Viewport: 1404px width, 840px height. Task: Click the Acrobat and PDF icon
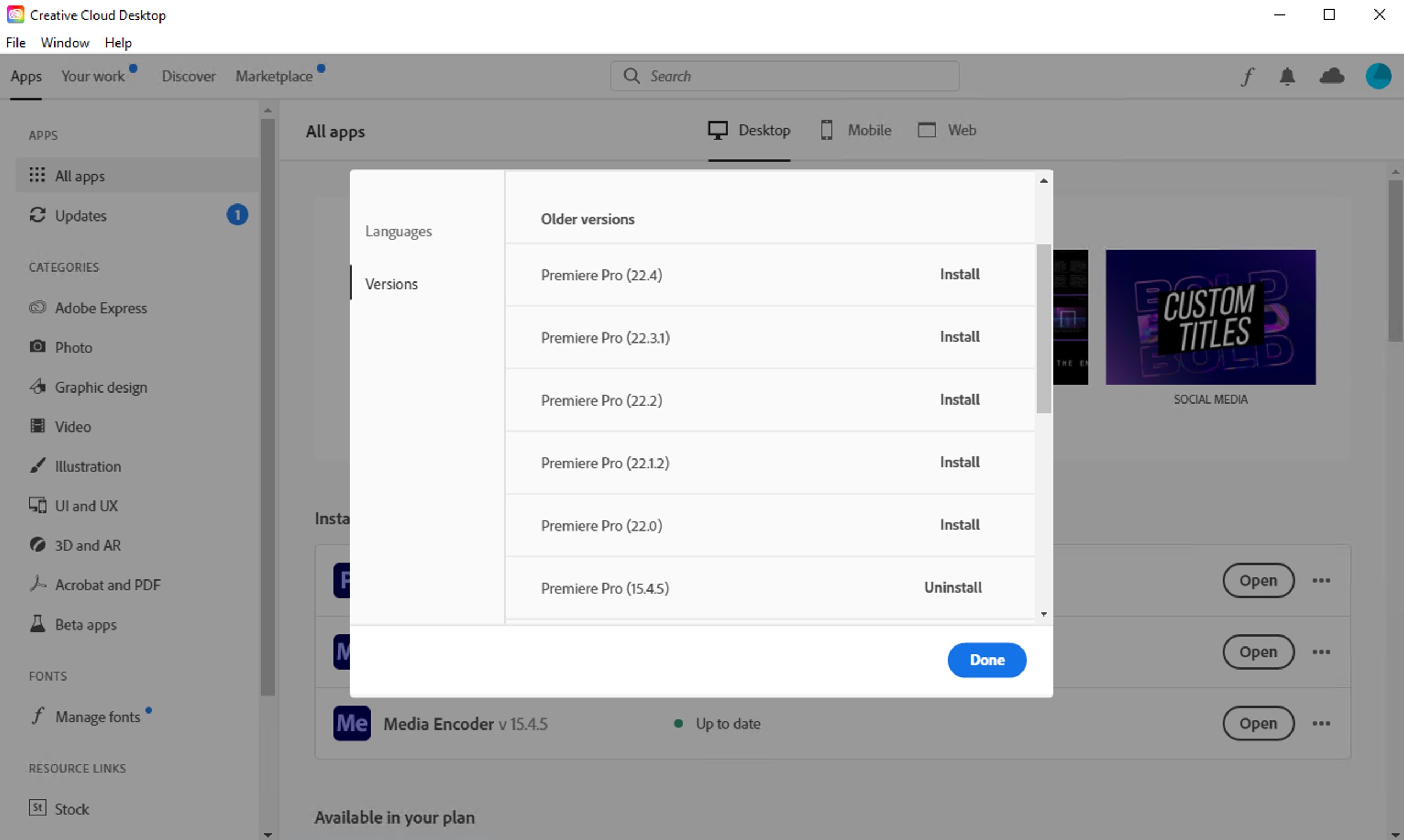tap(37, 584)
